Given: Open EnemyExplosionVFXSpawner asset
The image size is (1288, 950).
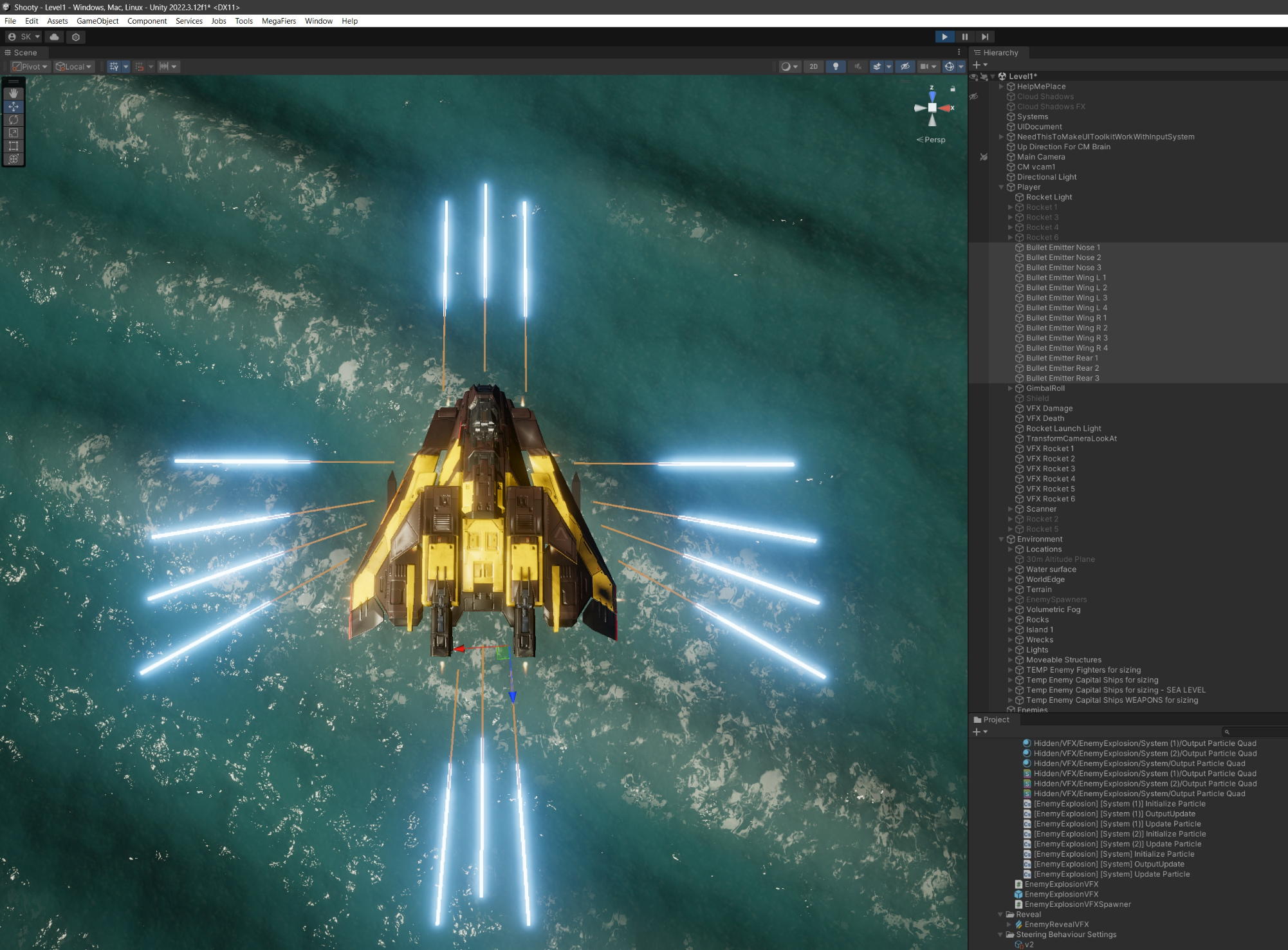Looking at the screenshot, I should [1077, 904].
